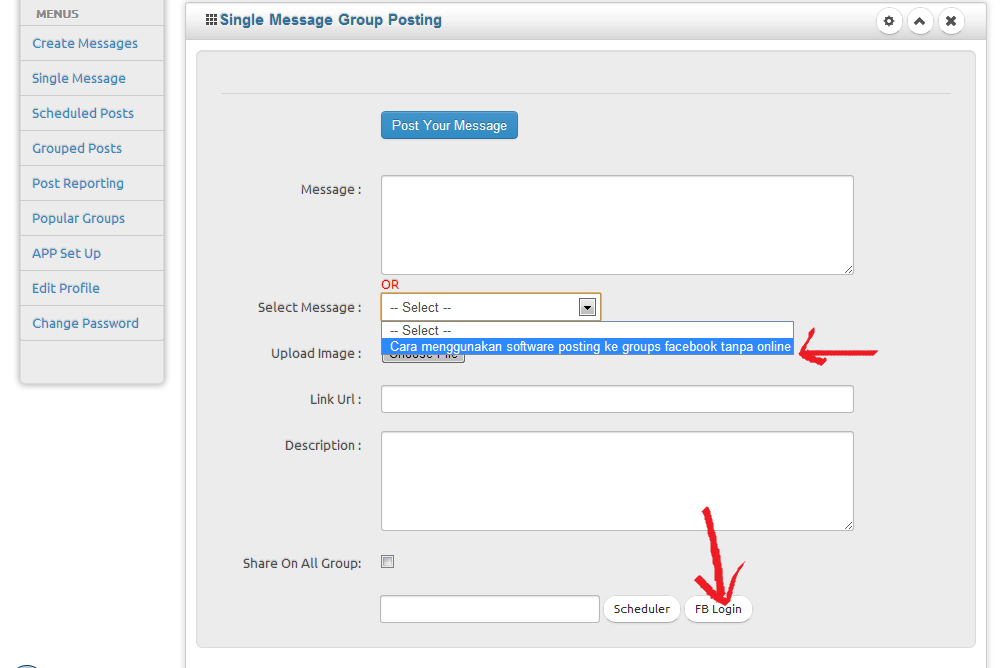Tick the Share On All Group checkbox

388,562
